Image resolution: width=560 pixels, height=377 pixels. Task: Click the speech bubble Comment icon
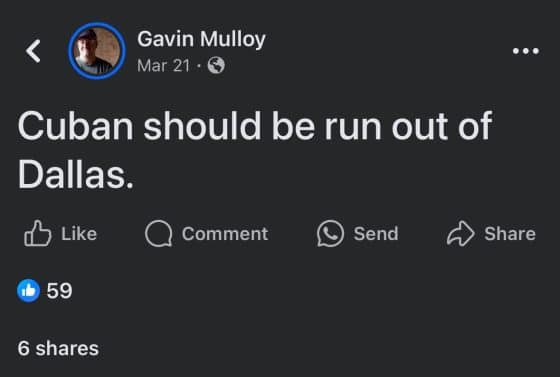(159, 233)
